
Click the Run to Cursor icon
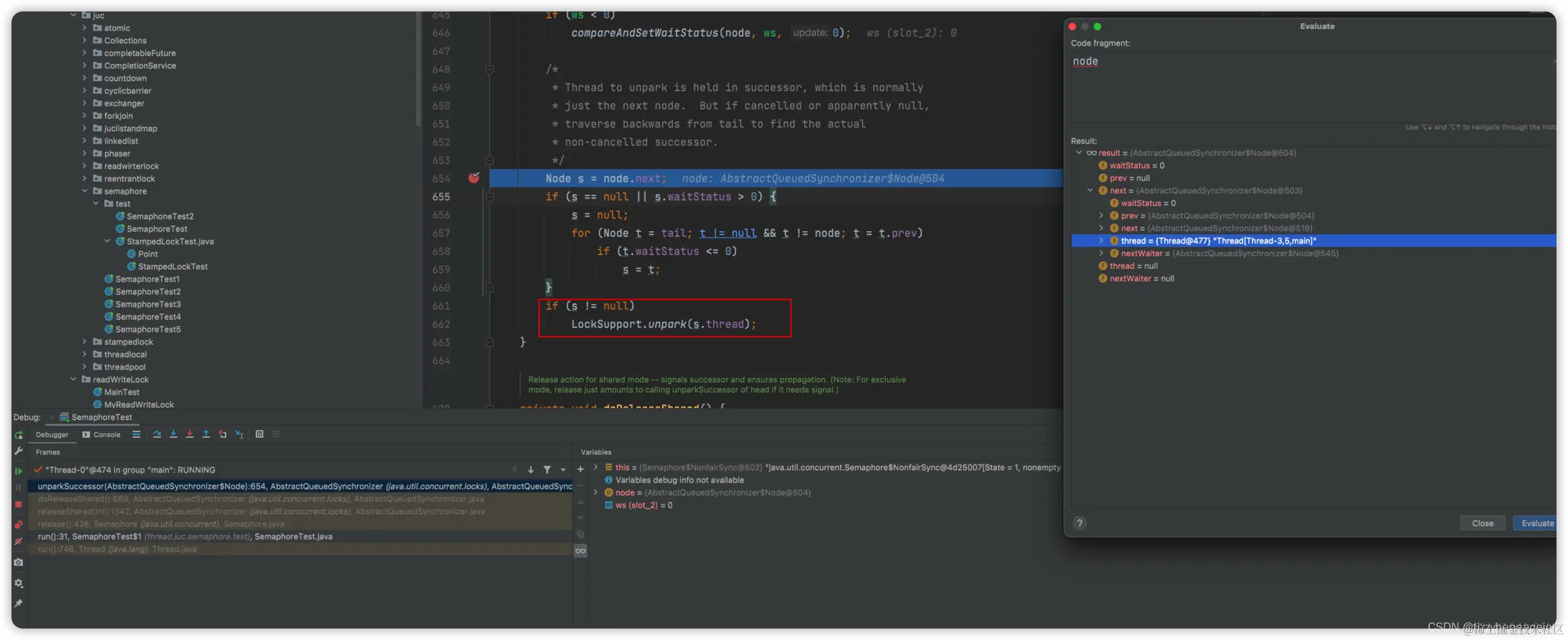coord(239,434)
